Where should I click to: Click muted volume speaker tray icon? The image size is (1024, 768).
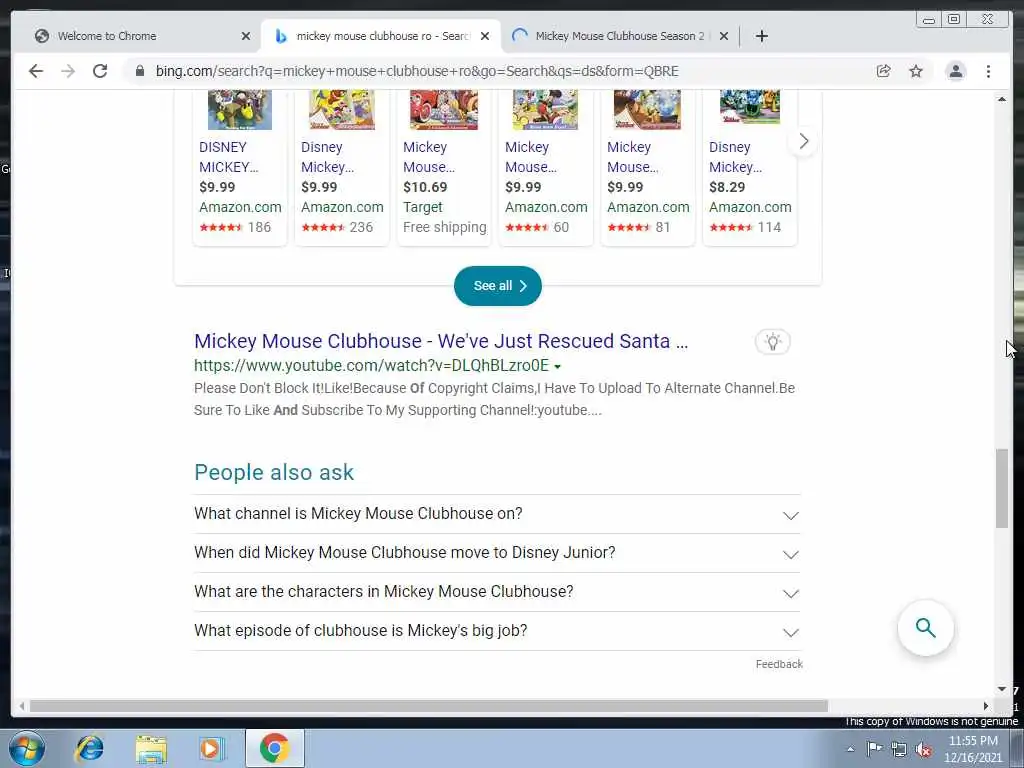coord(923,750)
